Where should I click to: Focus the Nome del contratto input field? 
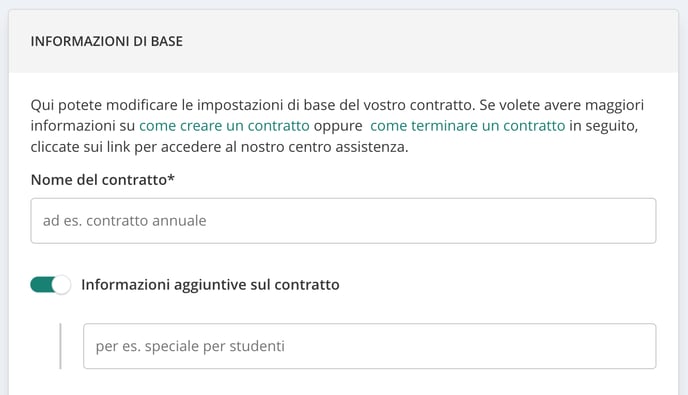(x=343, y=221)
